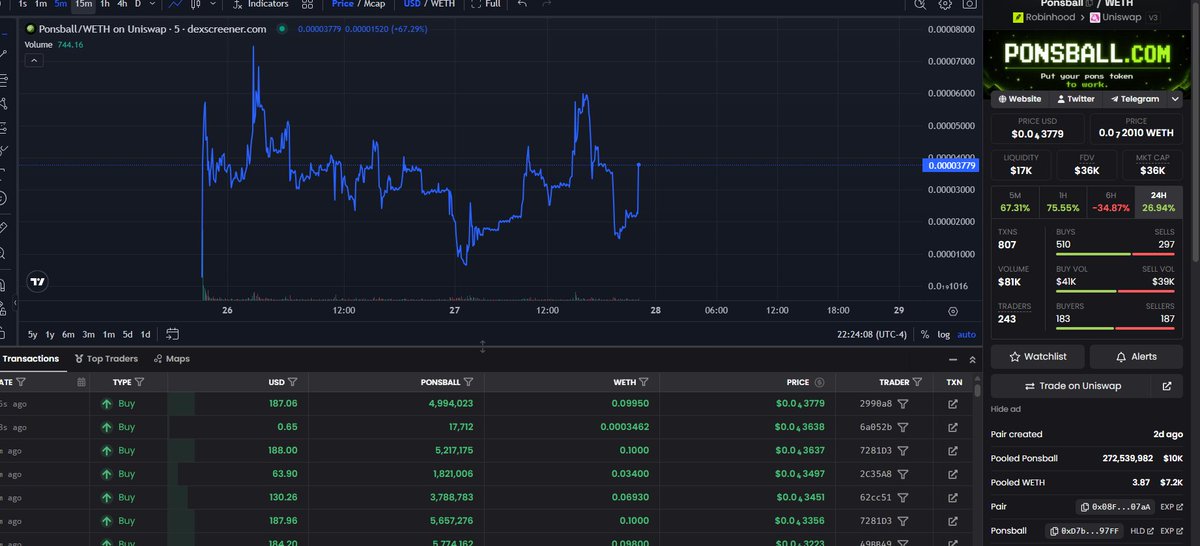Screen dimensions: 1200x546
Task: Filter transactions by USD column
Action: pos(291,382)
